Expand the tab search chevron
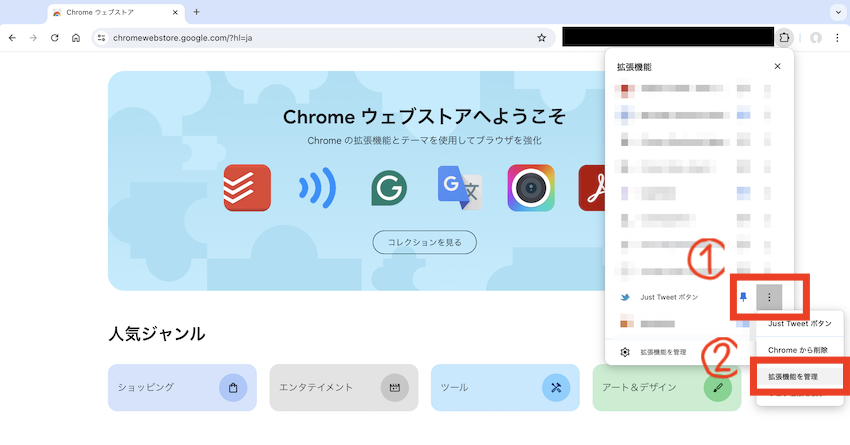The height and width of the screenshot is (445, 850). [838, 12]
